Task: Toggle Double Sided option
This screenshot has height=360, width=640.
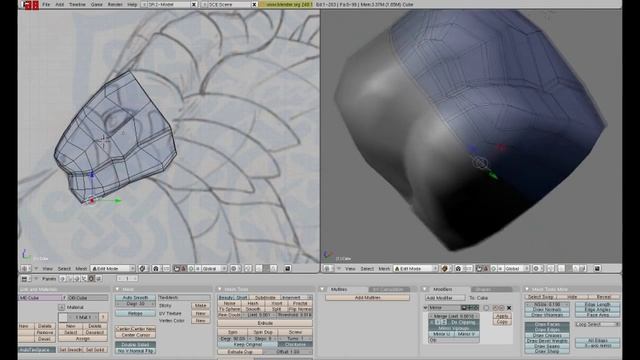Action: coord(135,345)
